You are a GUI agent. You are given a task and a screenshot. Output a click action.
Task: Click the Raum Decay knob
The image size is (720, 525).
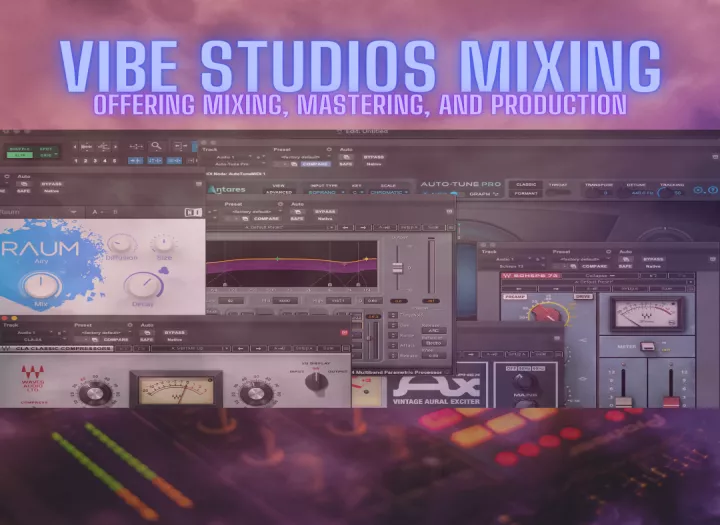pos(143,285)
